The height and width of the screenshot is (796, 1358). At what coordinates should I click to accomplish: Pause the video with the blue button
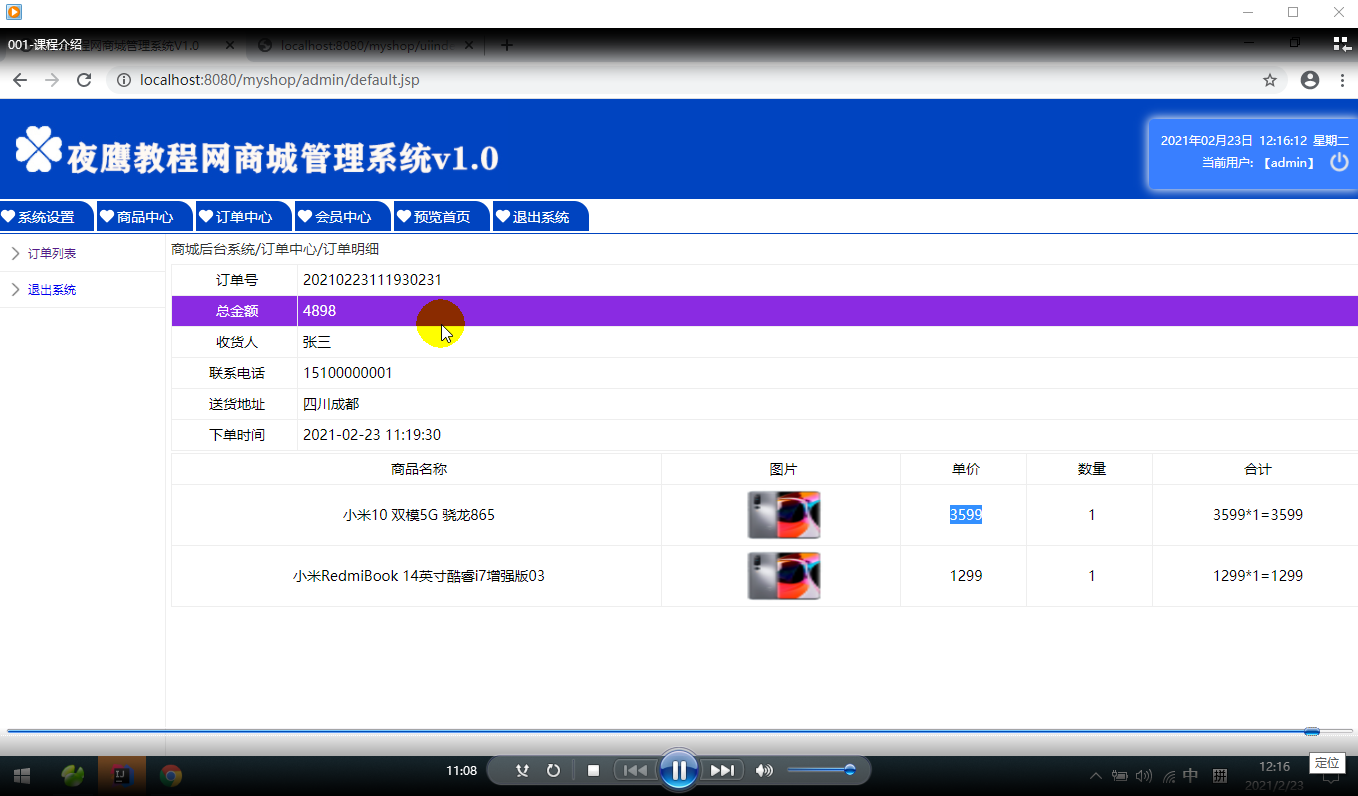coord(678,770)
